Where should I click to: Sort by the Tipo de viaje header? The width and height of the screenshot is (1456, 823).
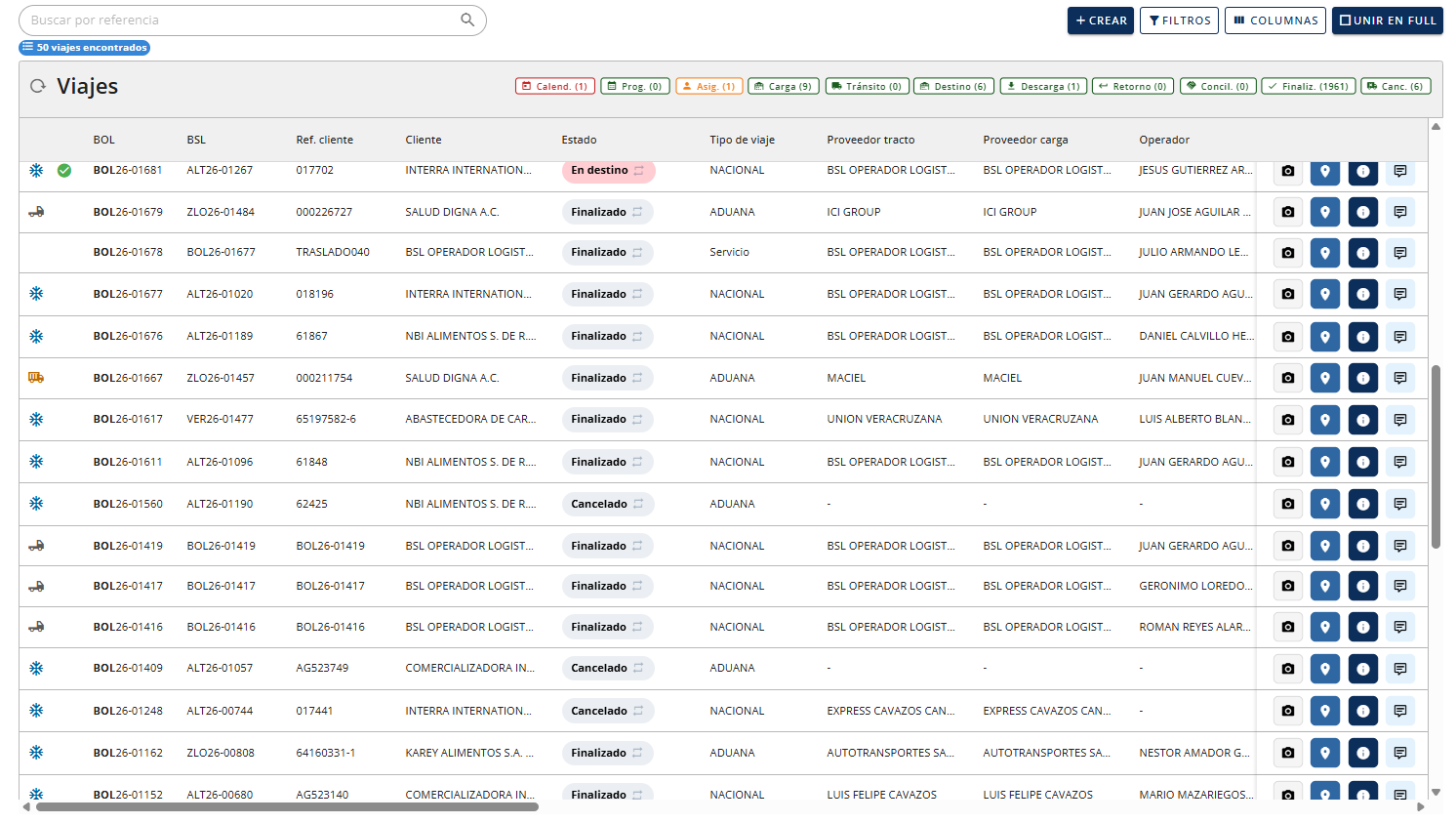pyautogui.click(x=742, y=140)
